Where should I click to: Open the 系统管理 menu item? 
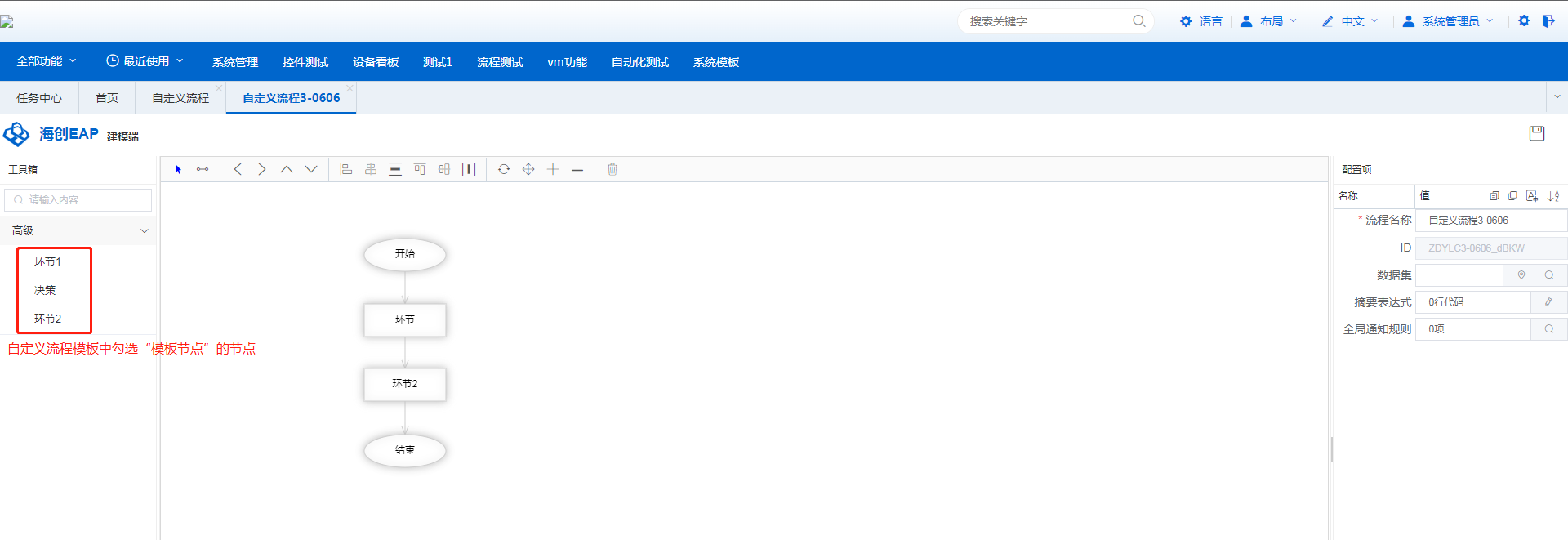235,62
